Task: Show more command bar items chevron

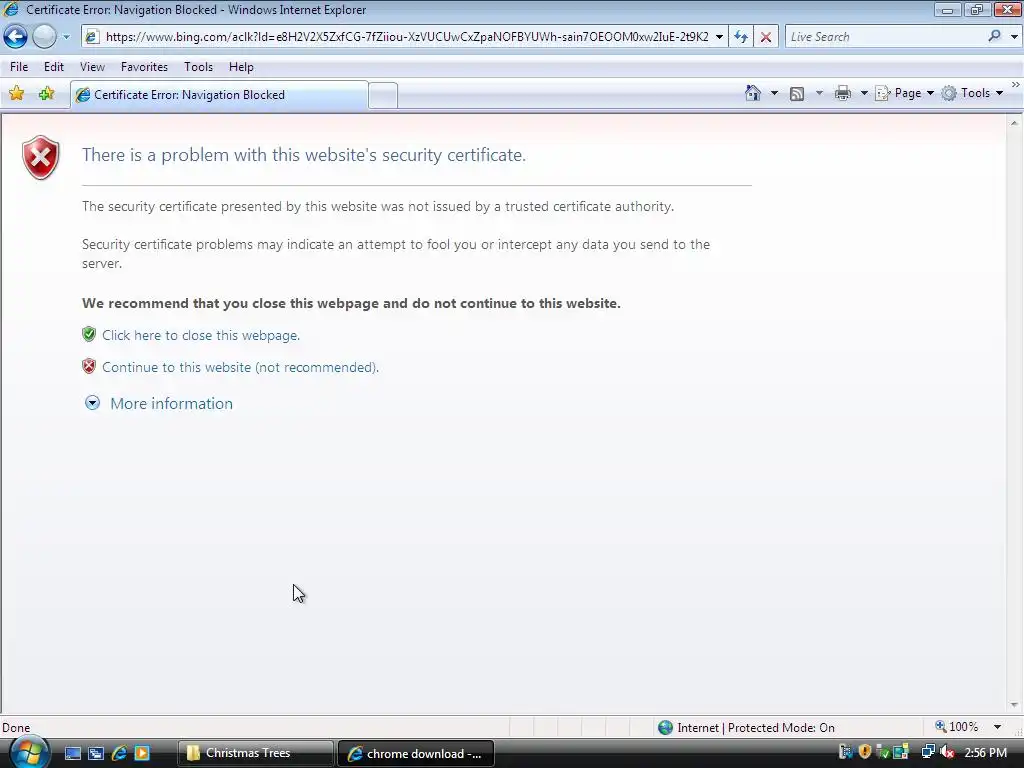Action: (x=1016, y=85)
